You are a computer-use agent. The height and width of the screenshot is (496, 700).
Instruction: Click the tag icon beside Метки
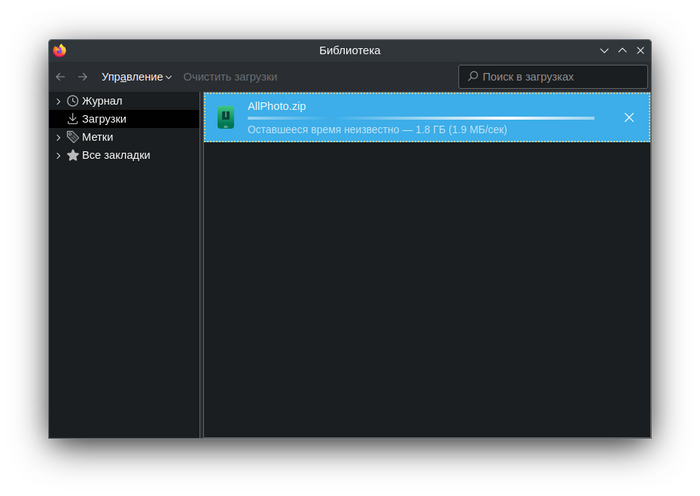click(x=73, y=137)
